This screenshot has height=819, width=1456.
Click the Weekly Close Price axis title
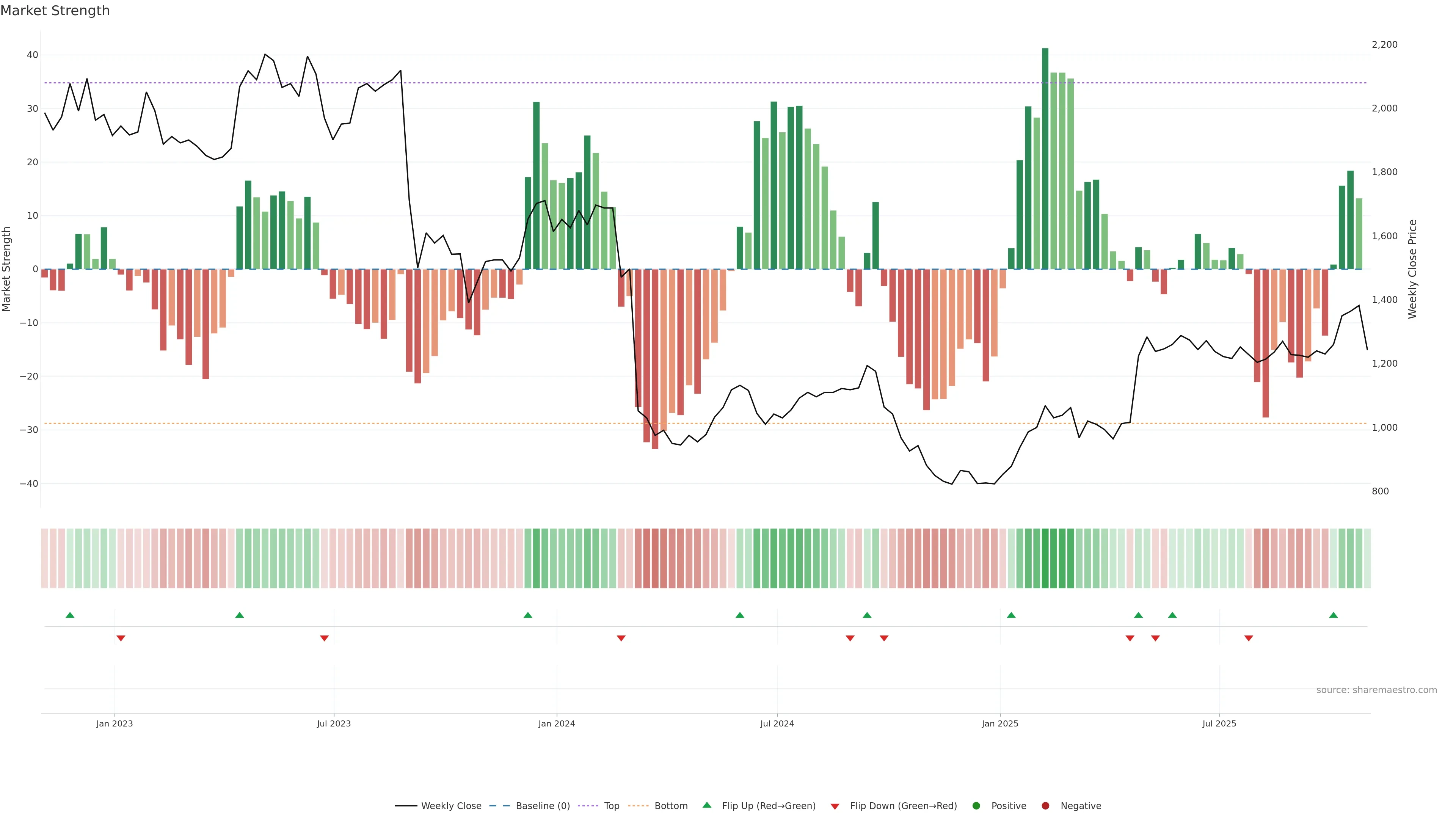coord(1412,269)
